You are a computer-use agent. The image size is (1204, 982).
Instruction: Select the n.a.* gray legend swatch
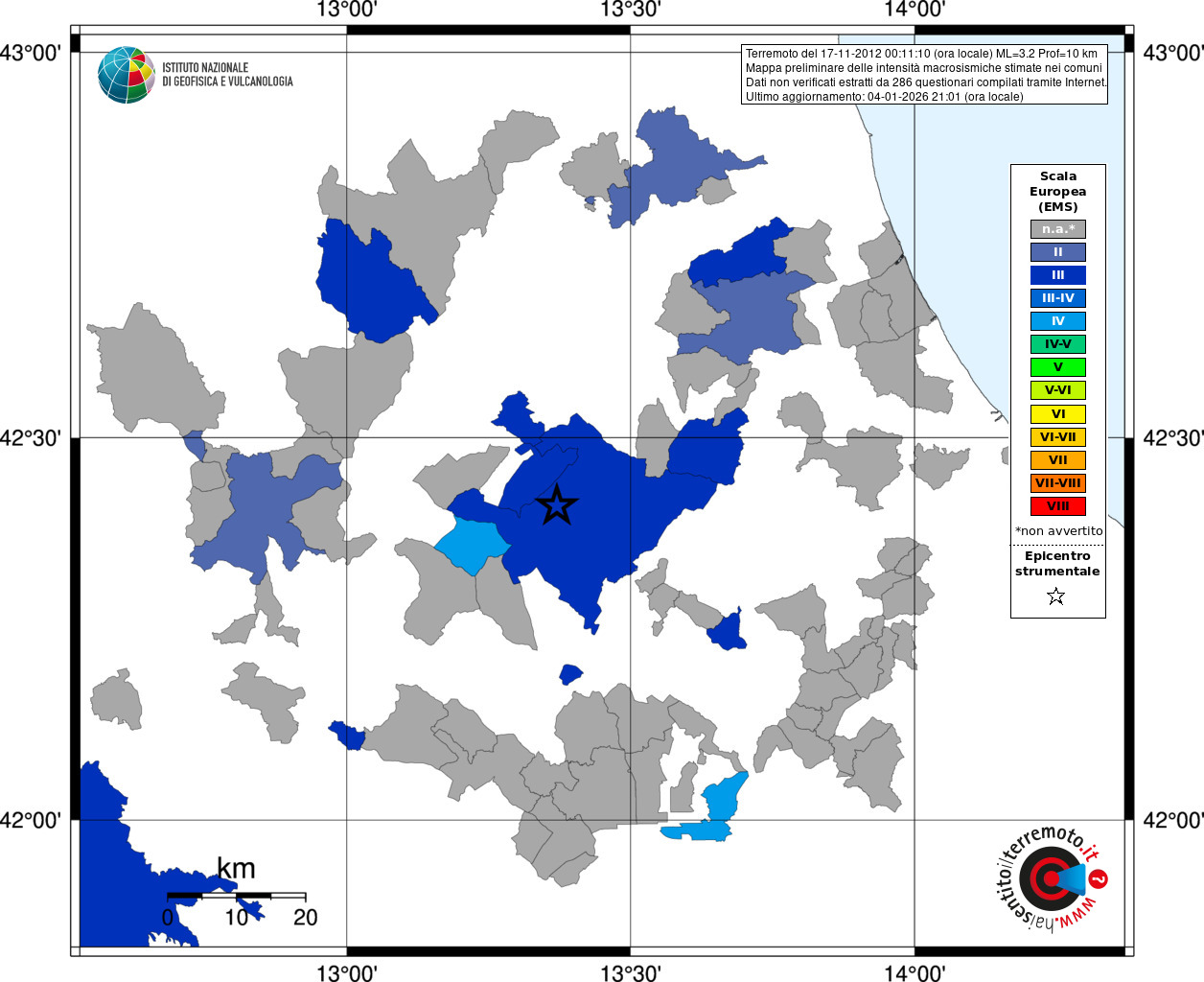[1058, 229]
